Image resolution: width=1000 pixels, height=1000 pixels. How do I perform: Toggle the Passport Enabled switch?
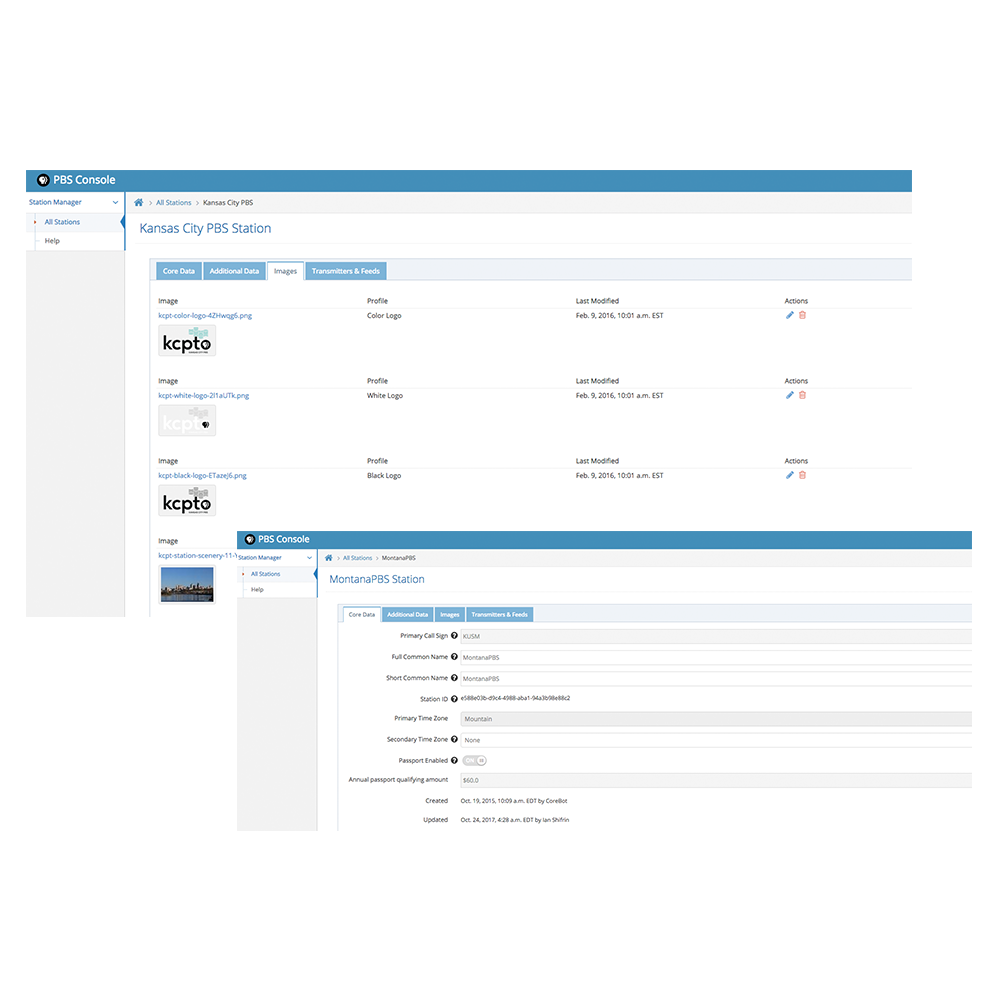474,761
